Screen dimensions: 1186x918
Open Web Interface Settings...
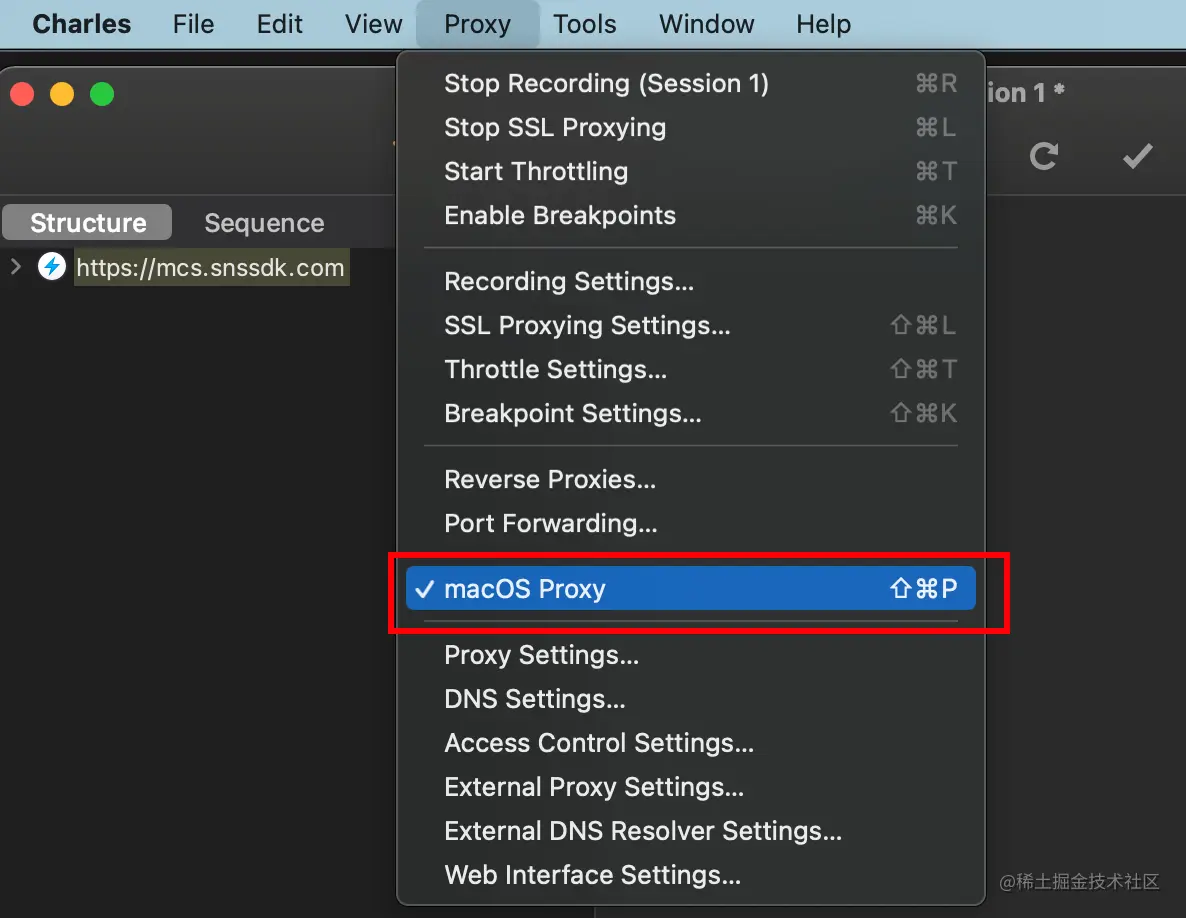(691, 875)
